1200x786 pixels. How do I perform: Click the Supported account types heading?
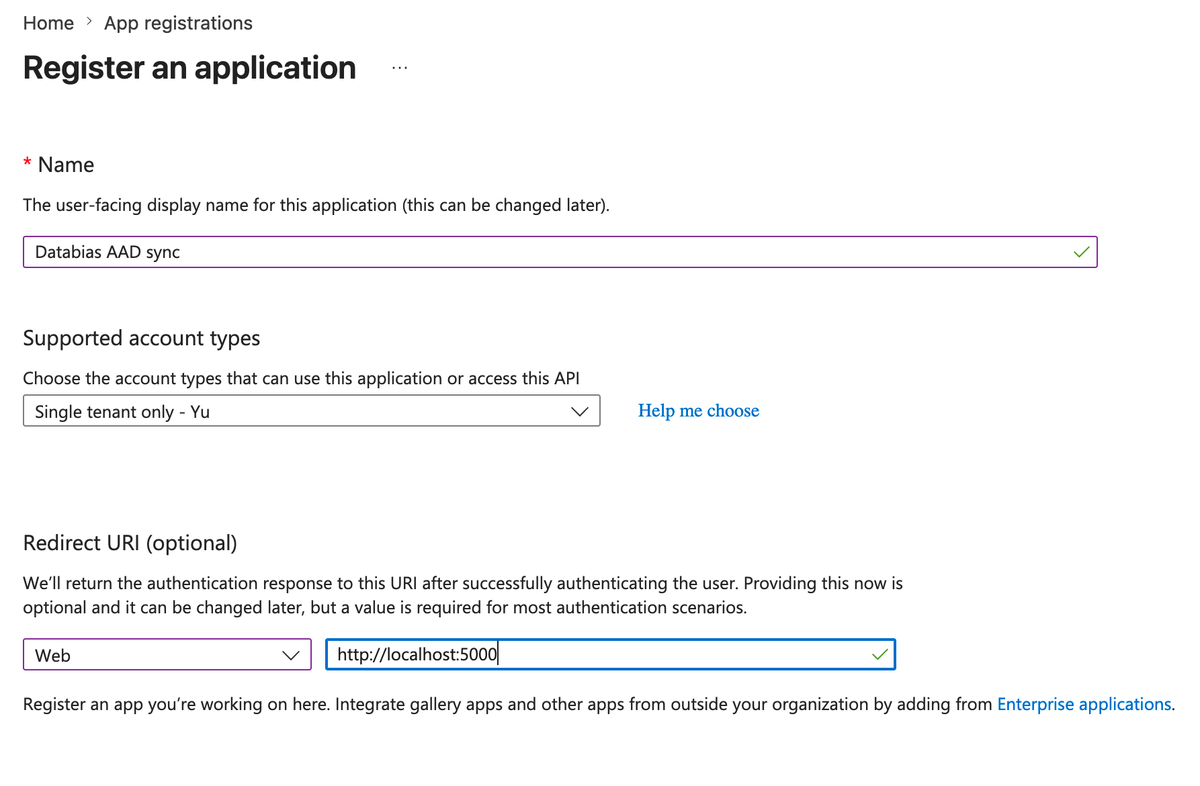click(141, 338)
